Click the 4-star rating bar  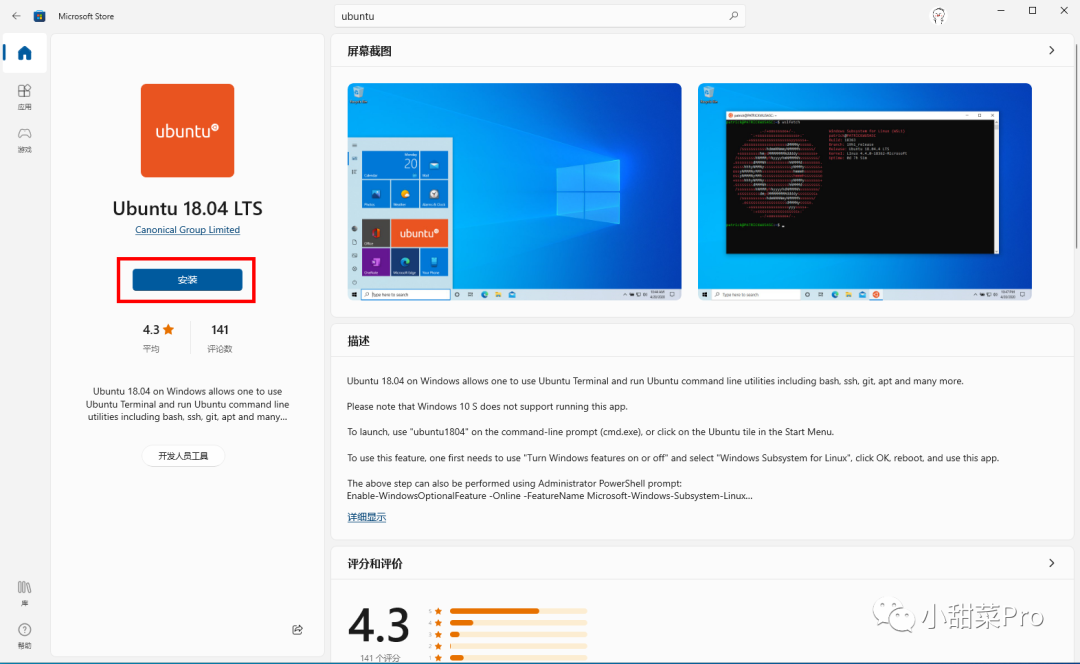pos(518,623)
